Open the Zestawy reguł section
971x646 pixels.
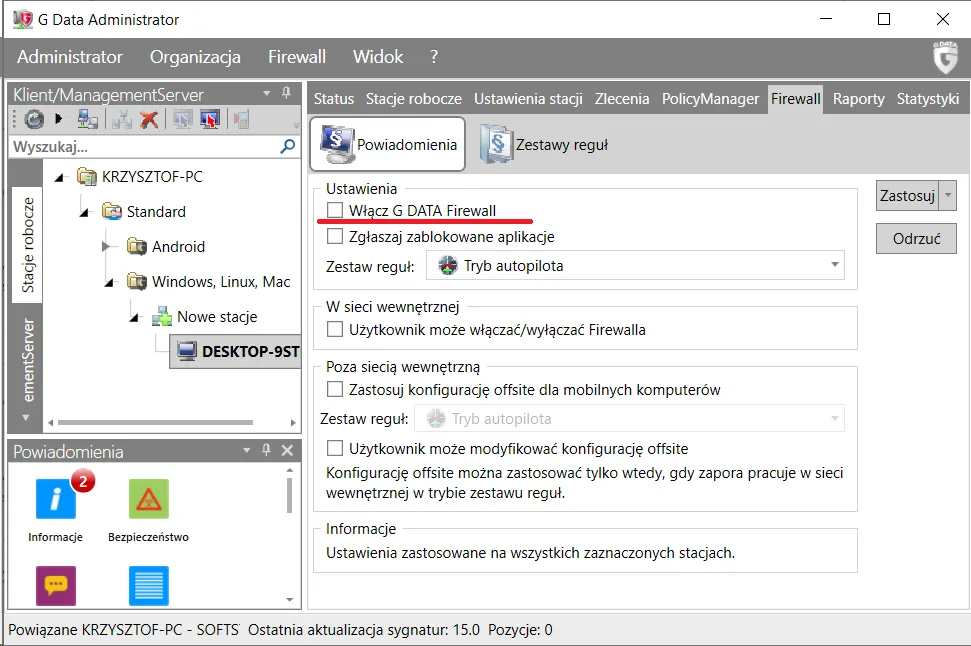coord(544,144)
